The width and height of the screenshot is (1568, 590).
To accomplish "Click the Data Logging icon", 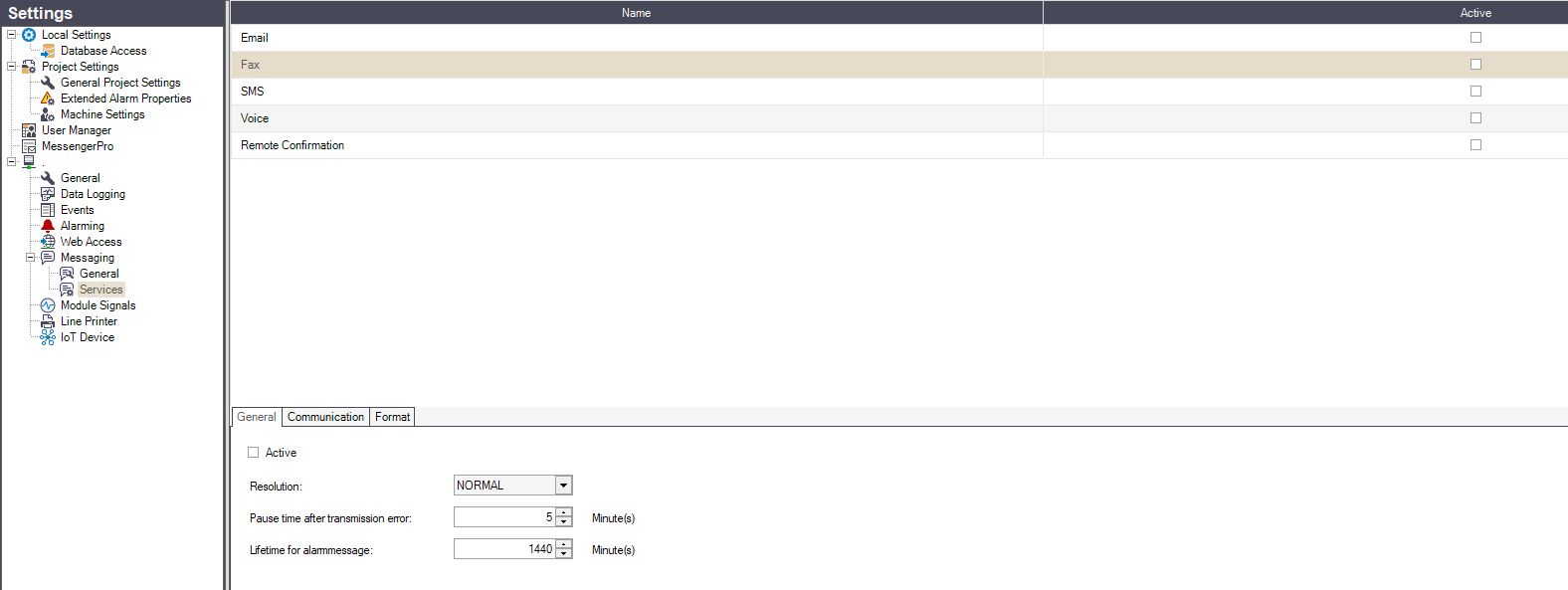I will click(x=48, y=194).
